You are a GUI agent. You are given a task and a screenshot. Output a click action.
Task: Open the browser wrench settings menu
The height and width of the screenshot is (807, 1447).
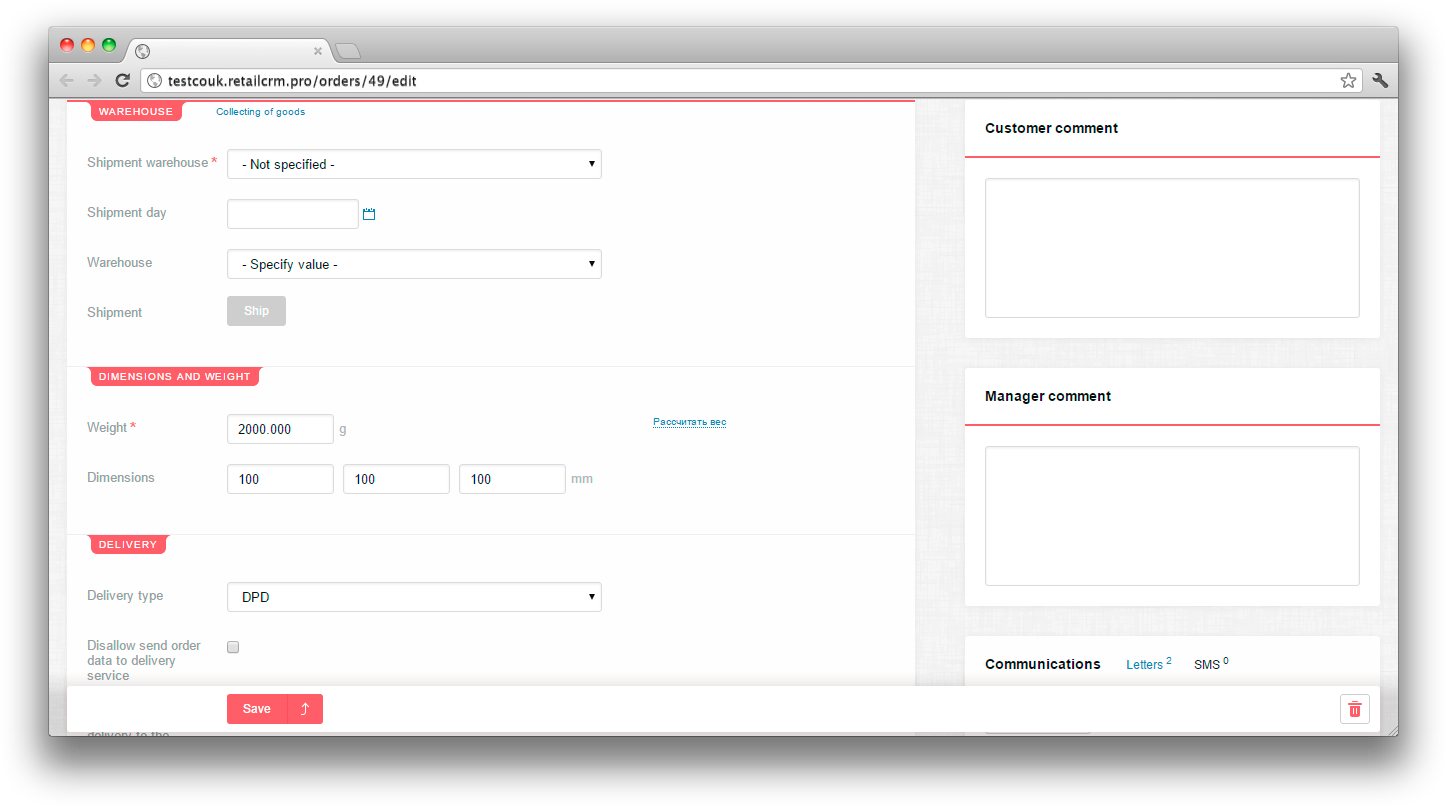pos(1380,81)
